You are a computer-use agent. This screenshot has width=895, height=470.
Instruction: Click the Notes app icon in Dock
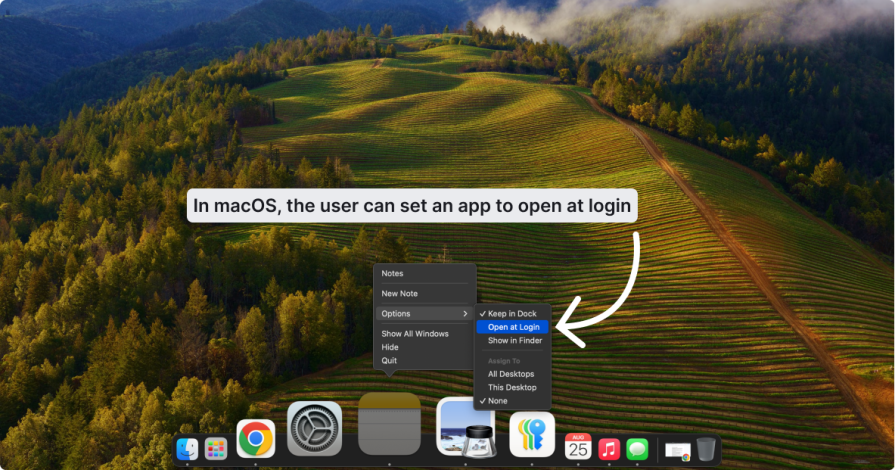[x=389, y=425]
